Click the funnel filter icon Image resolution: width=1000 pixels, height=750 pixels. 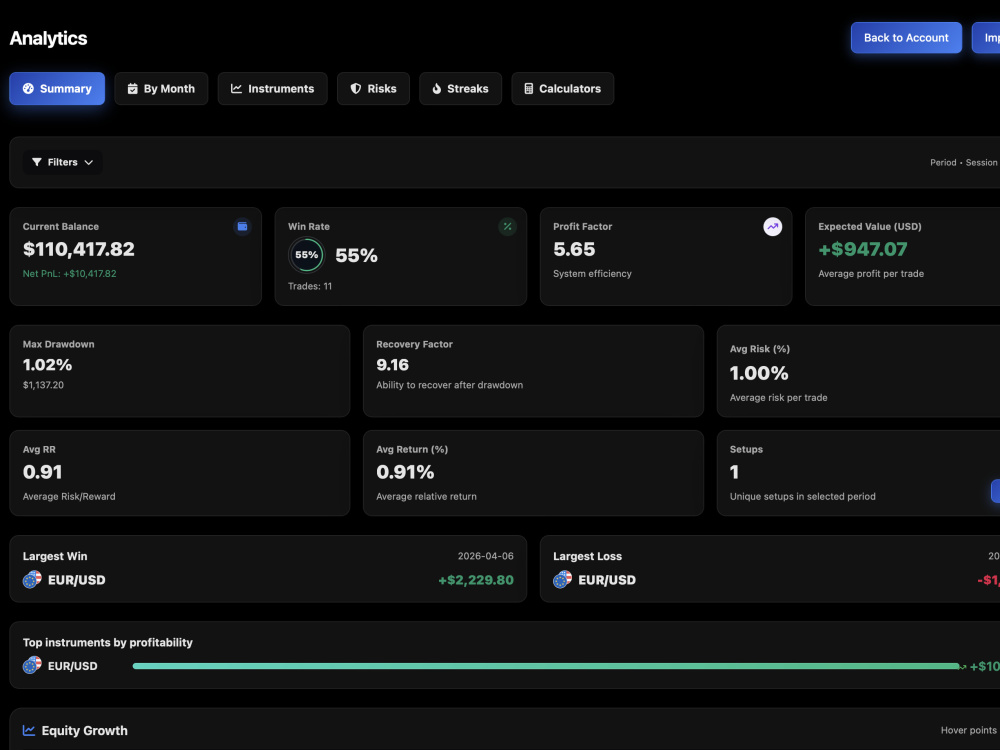(x=37, y=162)
